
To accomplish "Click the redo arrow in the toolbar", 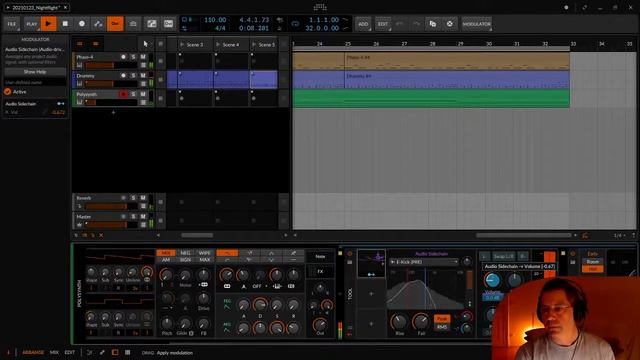I will (x=416, y=24).
